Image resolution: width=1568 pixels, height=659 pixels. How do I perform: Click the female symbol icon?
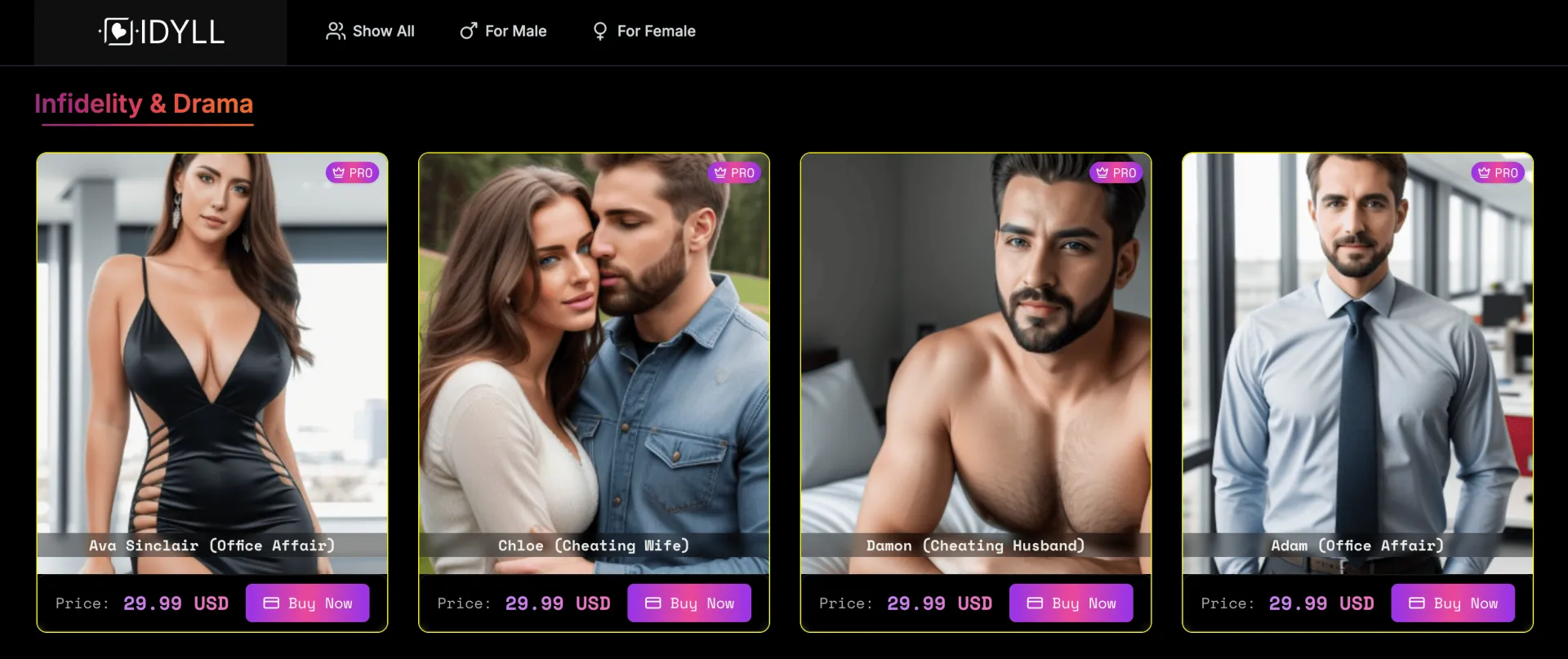point(600,31)
